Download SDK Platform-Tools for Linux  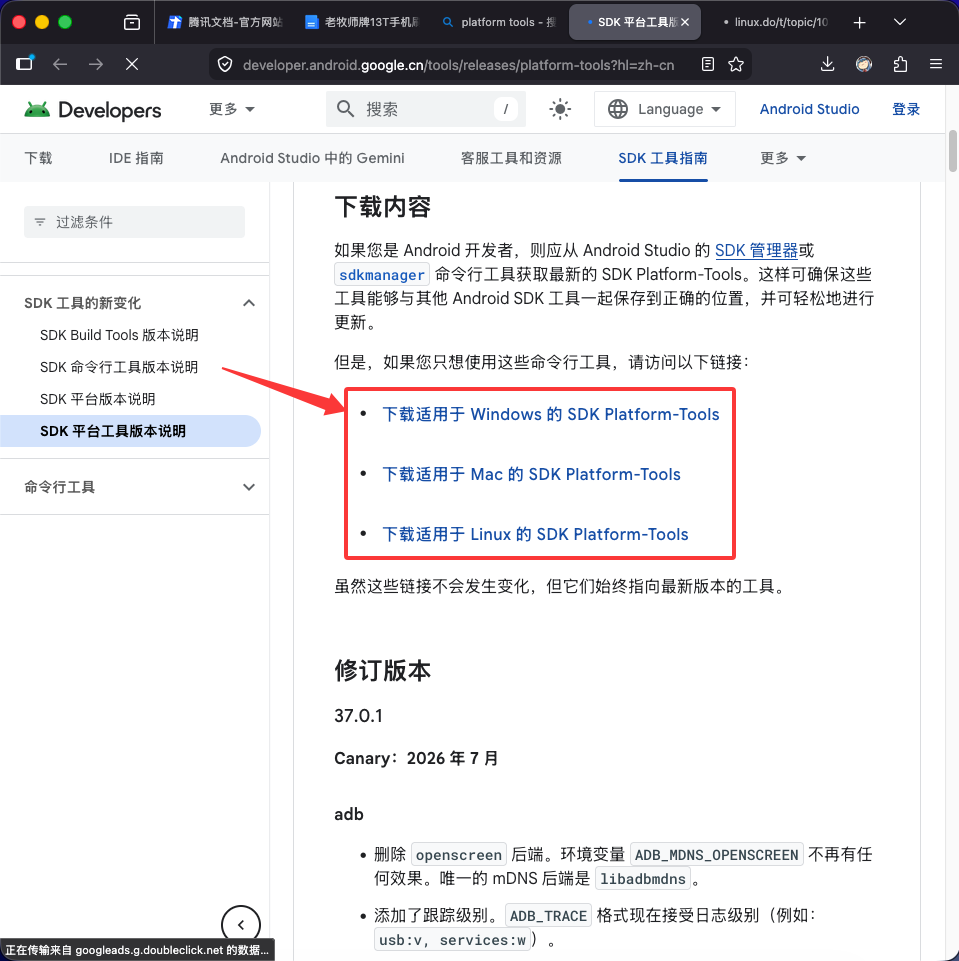point(535,534)
